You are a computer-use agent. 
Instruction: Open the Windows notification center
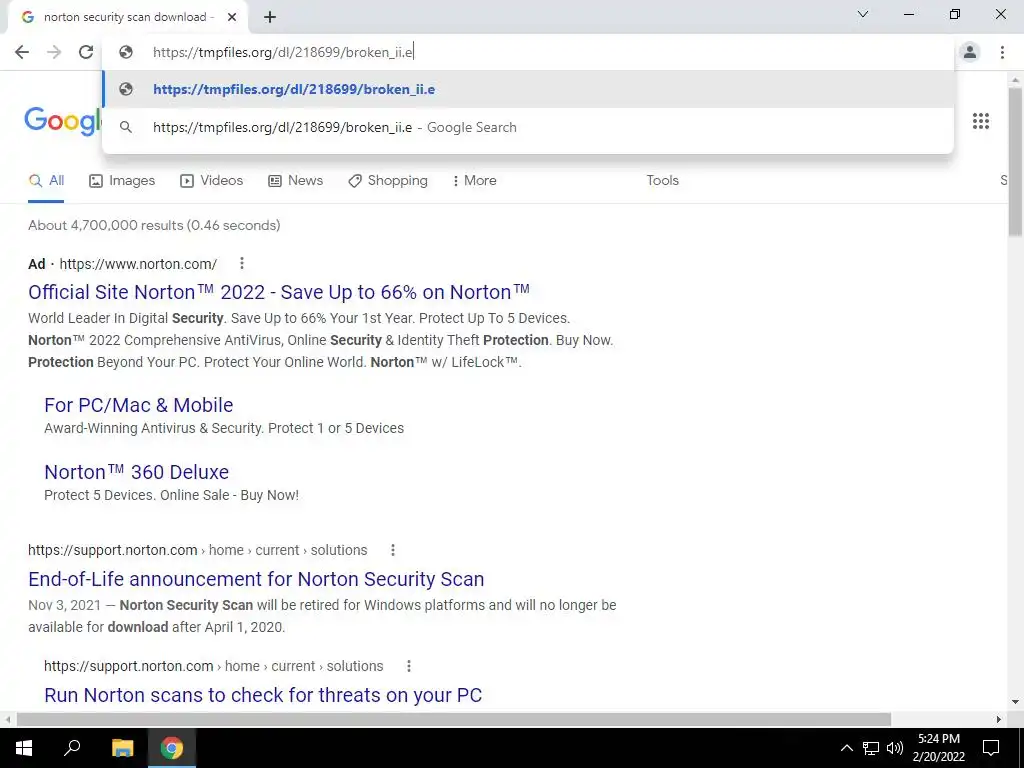(x=991, y=748)
